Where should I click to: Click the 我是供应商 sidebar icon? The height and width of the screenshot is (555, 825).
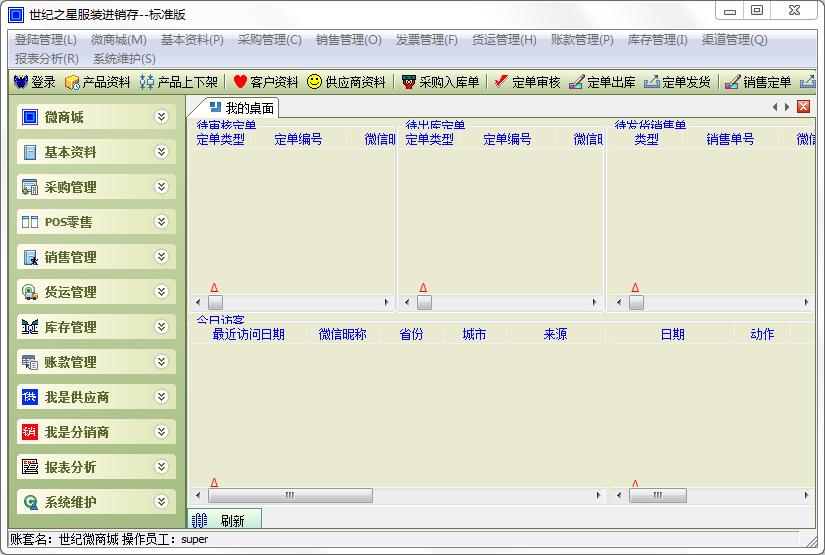pyautogui.click(x=30, y=397)
